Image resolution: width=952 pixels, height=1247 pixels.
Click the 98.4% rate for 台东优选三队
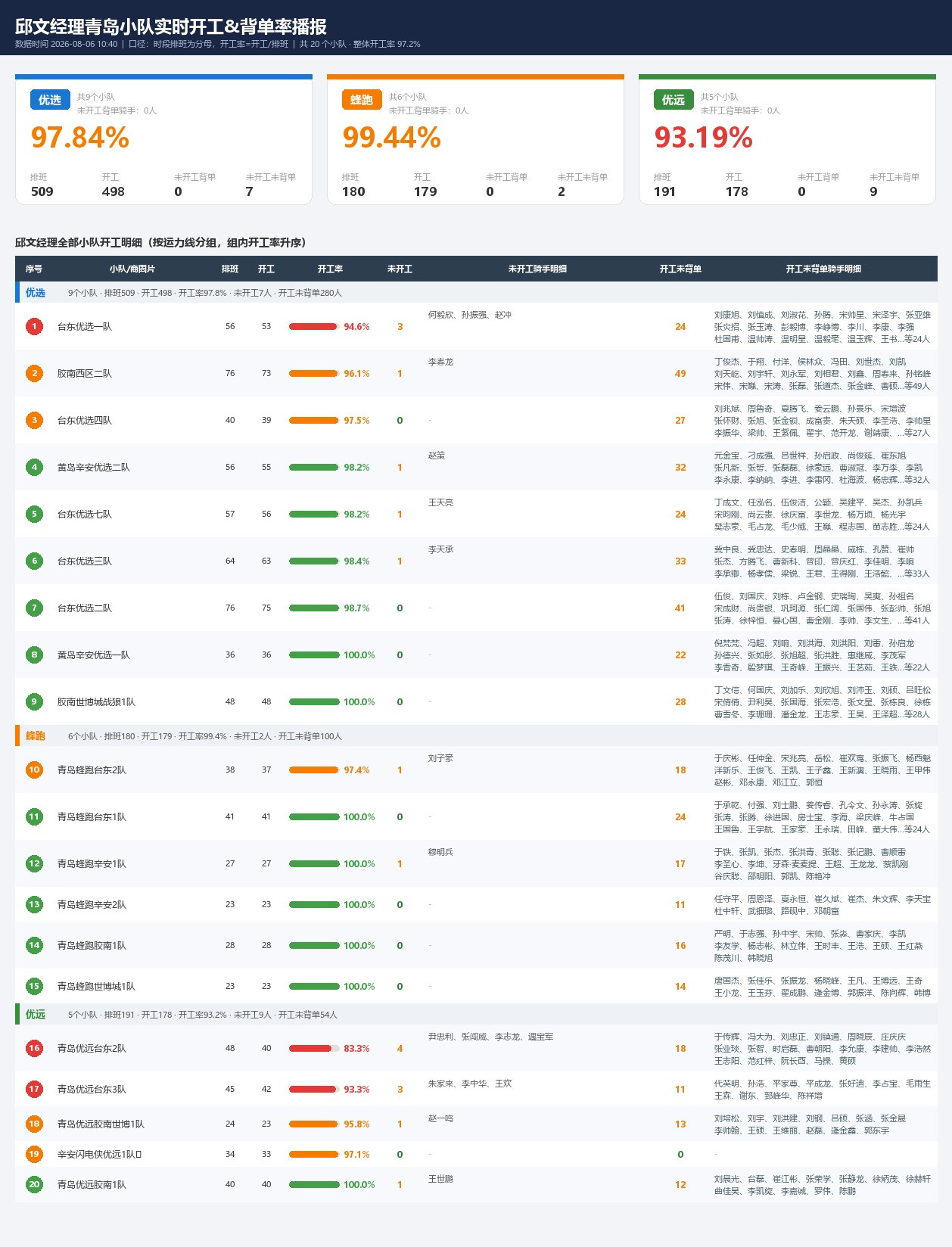pos(356,561)
